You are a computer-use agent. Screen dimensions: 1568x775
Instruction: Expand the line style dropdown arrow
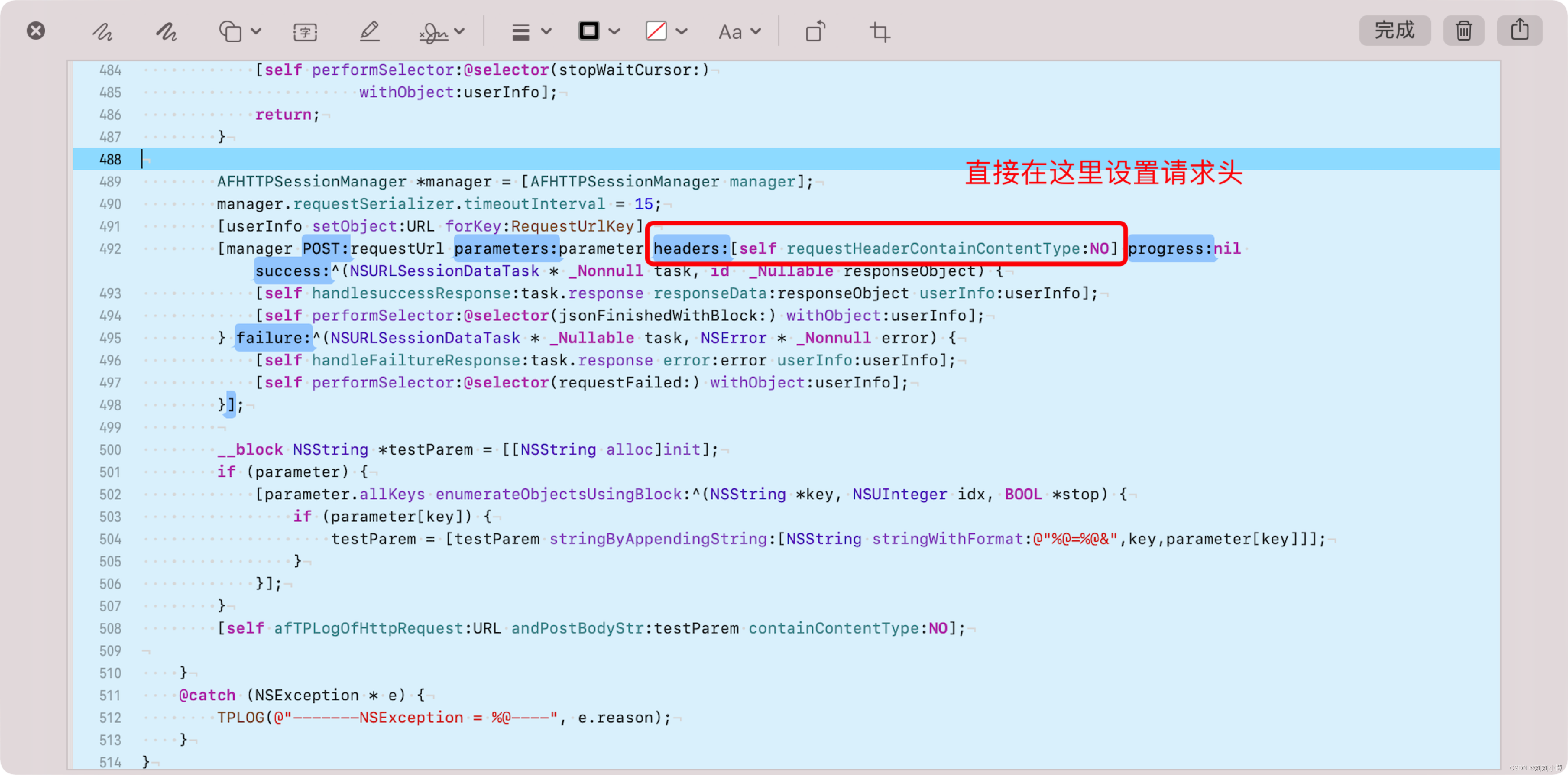(x=546, y=31)
